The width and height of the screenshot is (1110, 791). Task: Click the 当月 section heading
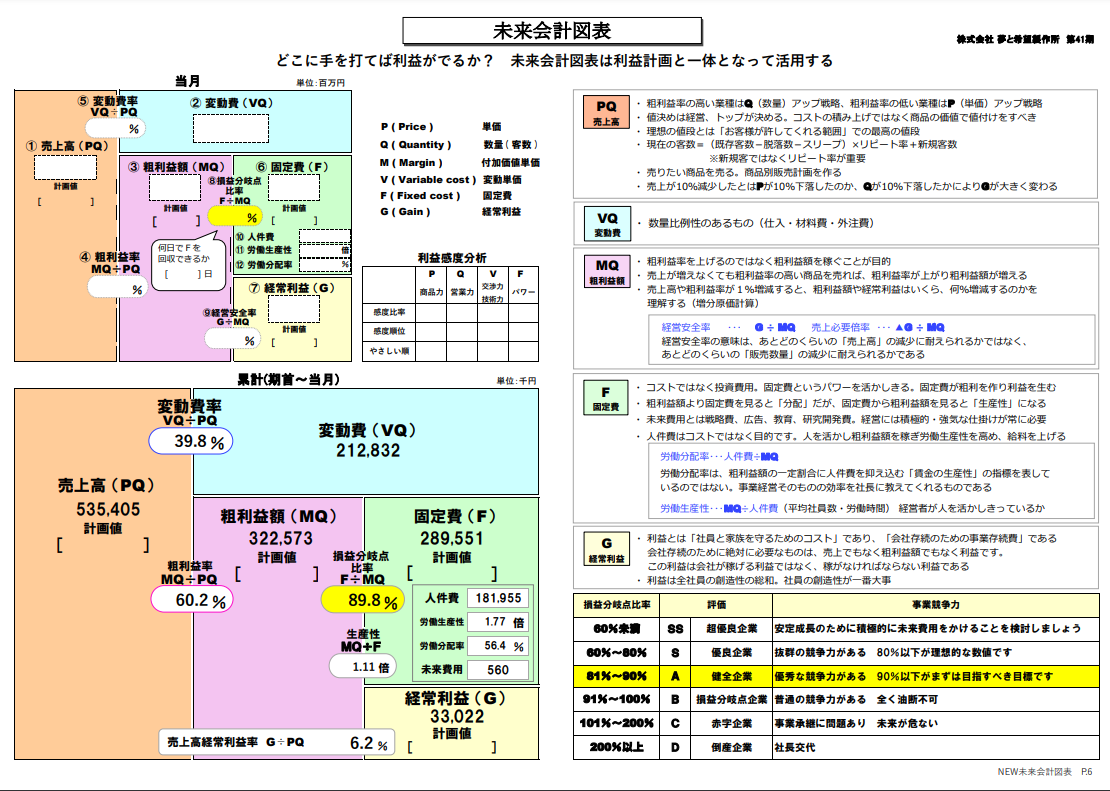click(188, 81)
